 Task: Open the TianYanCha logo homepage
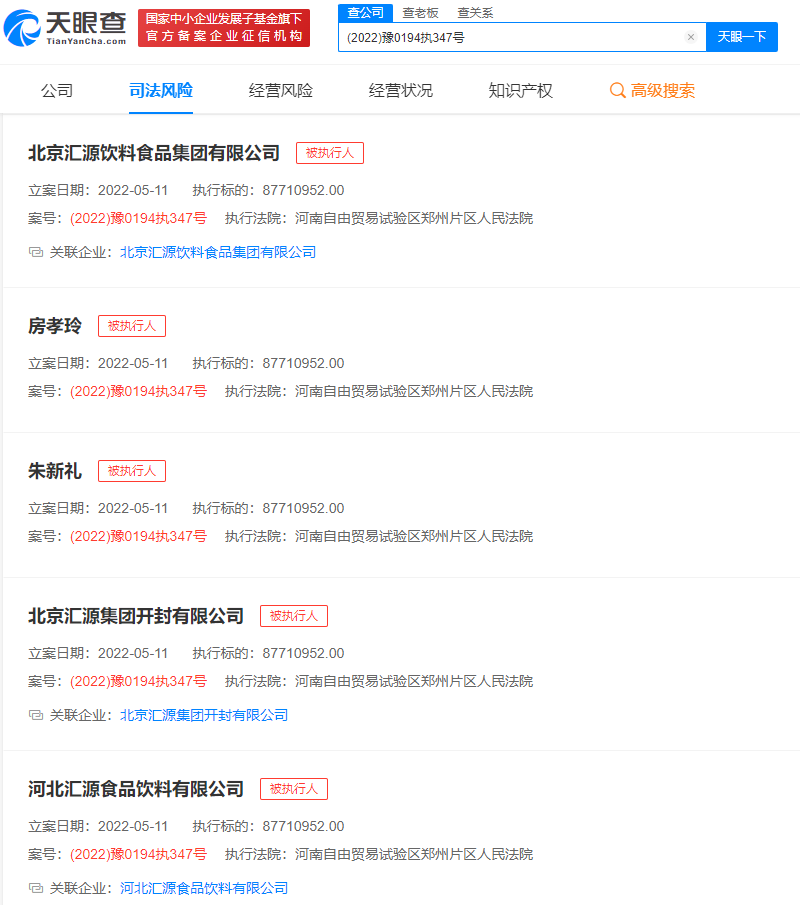click(65, 28)
